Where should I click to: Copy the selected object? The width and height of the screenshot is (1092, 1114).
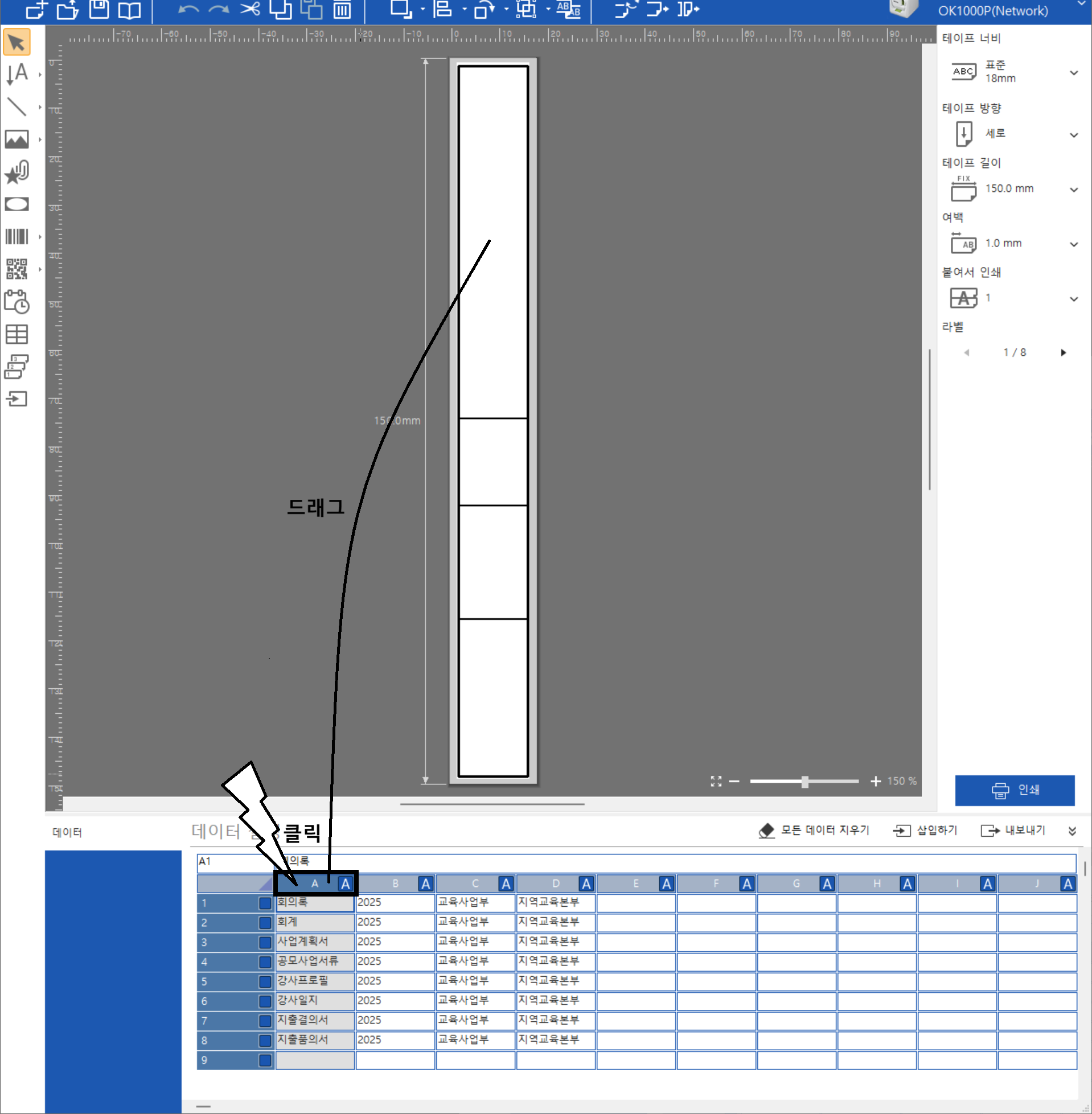pos(281,9)
